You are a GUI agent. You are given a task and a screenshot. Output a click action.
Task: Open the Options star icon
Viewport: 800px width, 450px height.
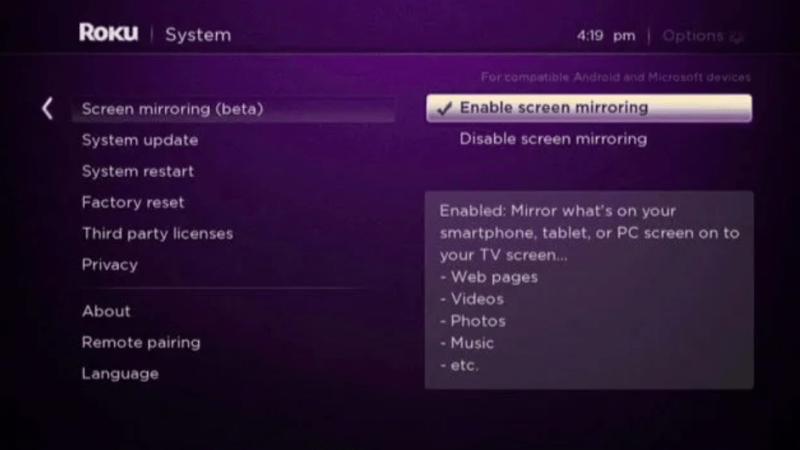tap(736, 37)
